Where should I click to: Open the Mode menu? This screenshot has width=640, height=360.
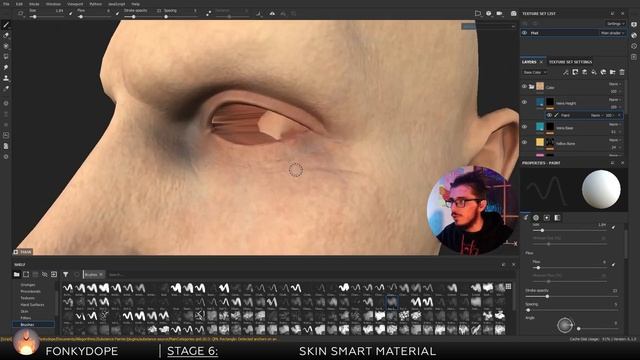34,4
